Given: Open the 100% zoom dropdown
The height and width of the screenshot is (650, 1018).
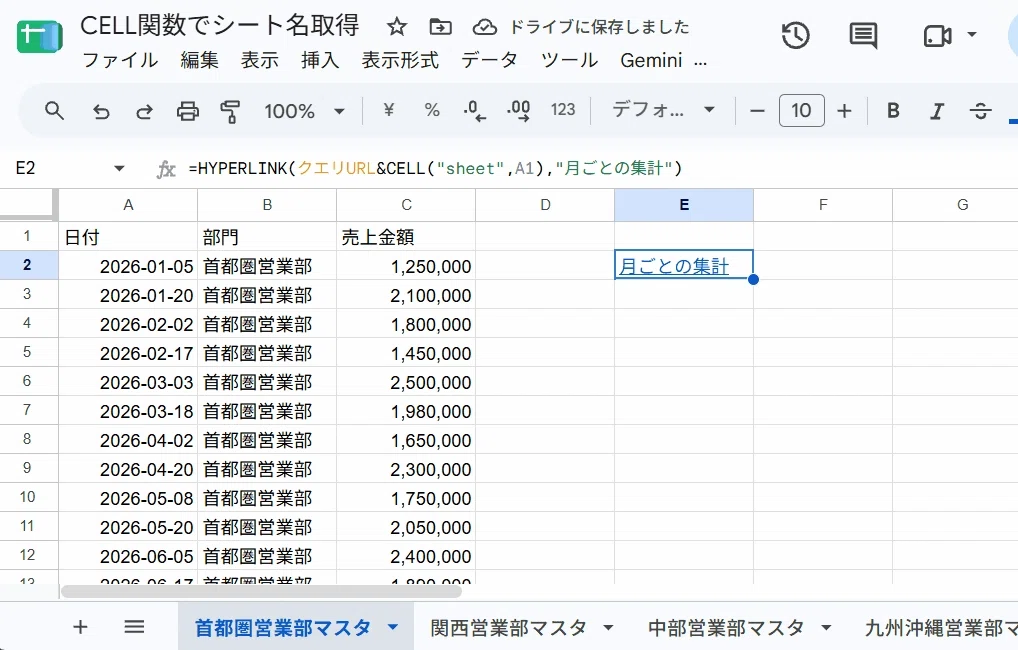Looking at the screenshot, I should [x=304, y=111].
